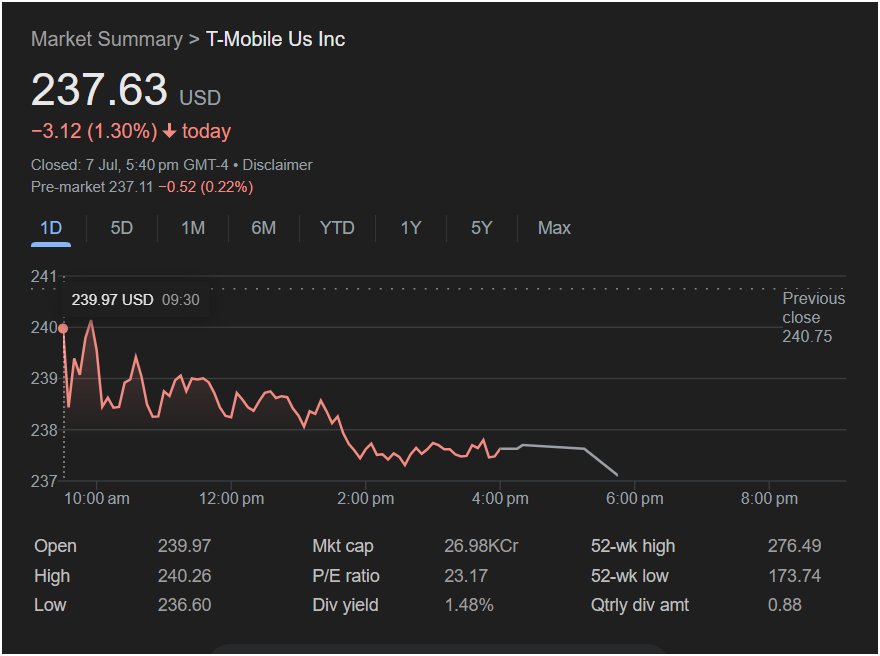Click the Low value 236.60

(184, 605)
